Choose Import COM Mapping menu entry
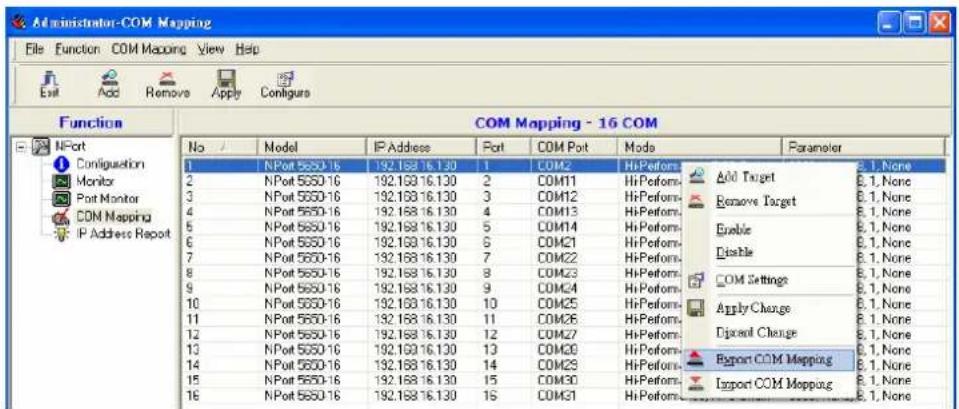The width and height of the screenshot is (959, 409). tap(769, 385)
